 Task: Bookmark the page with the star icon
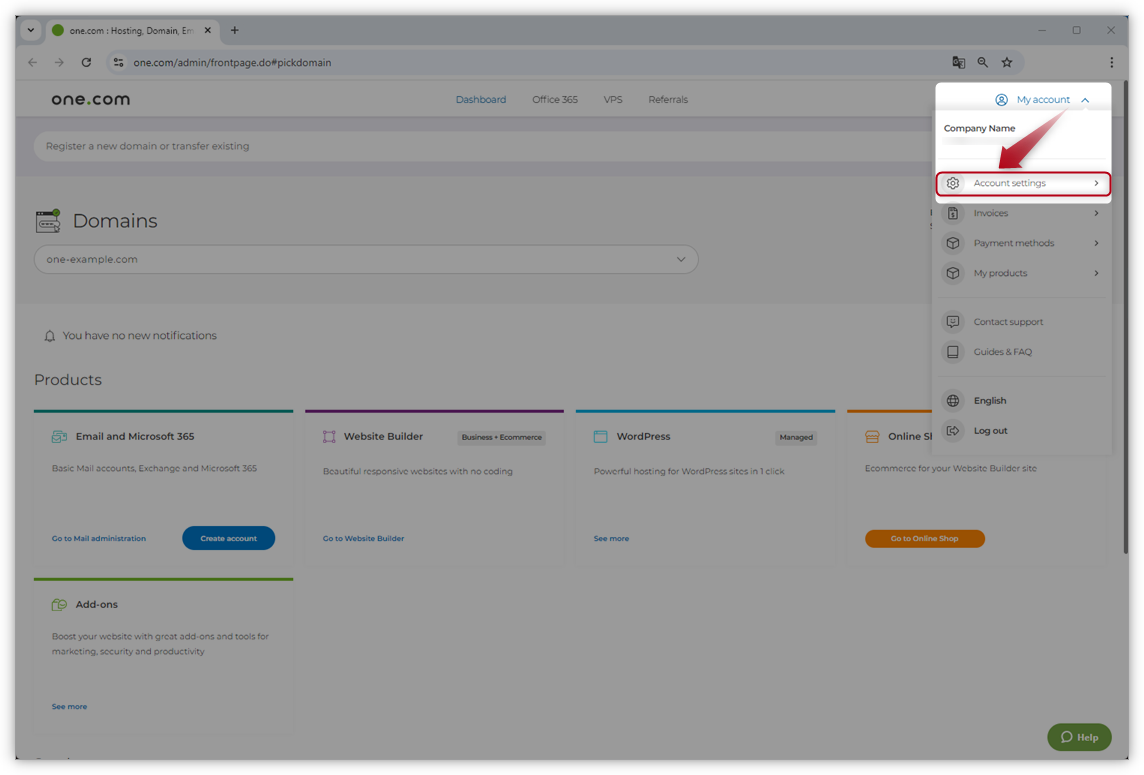point(1007,62)
